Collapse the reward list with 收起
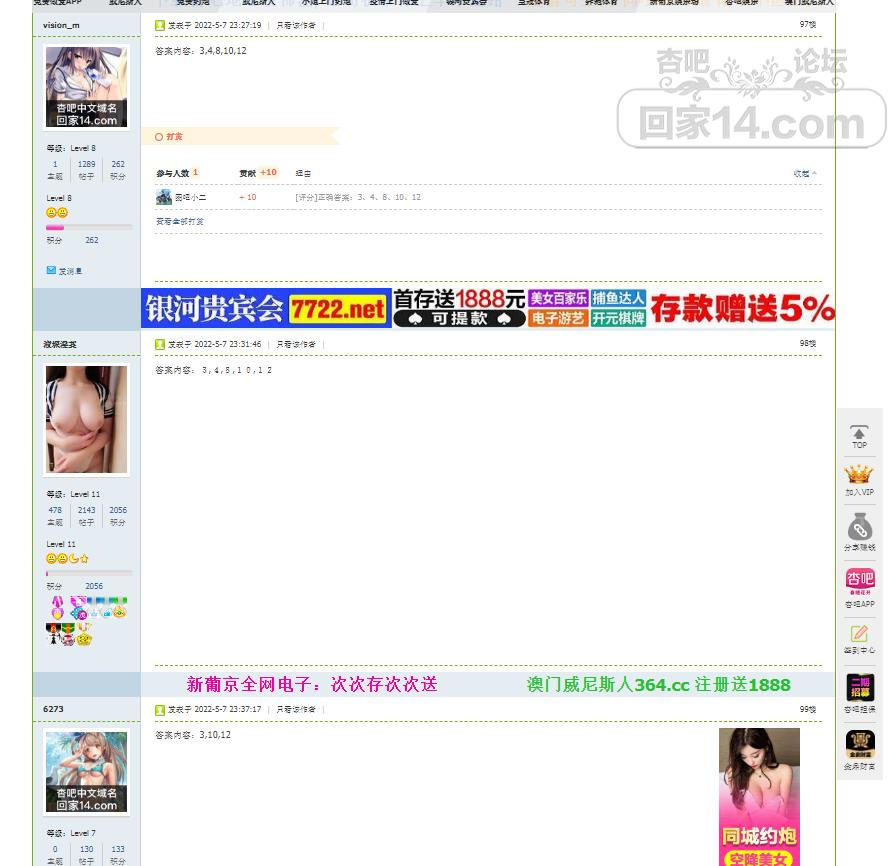This screenshot has width=892, height=866. (804, 174)
